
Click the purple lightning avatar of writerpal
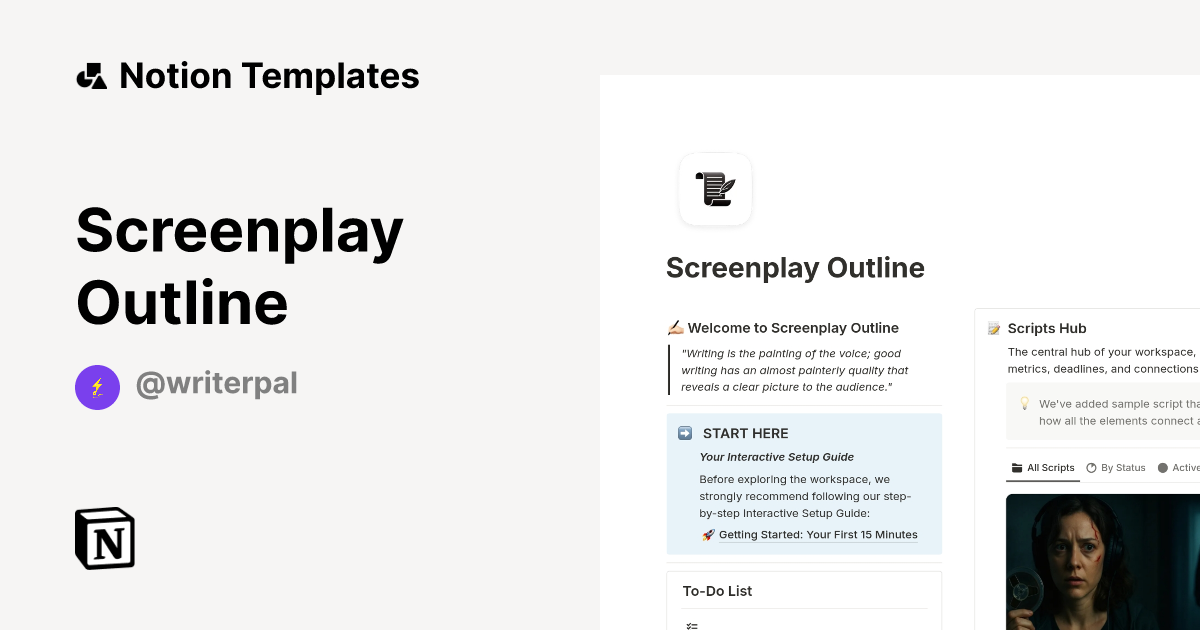point(97,387)
